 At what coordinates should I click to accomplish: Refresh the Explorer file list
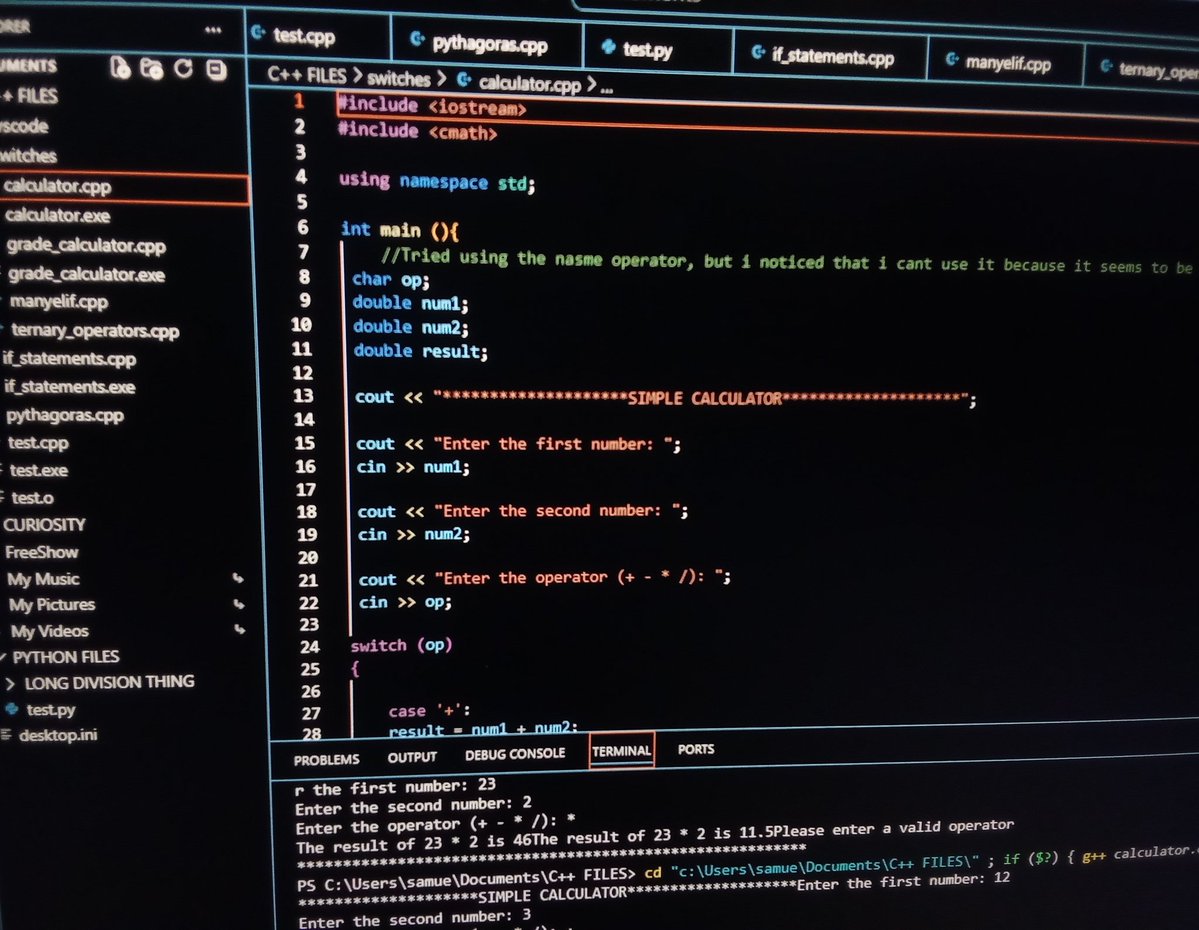click(x=184, y=69)
